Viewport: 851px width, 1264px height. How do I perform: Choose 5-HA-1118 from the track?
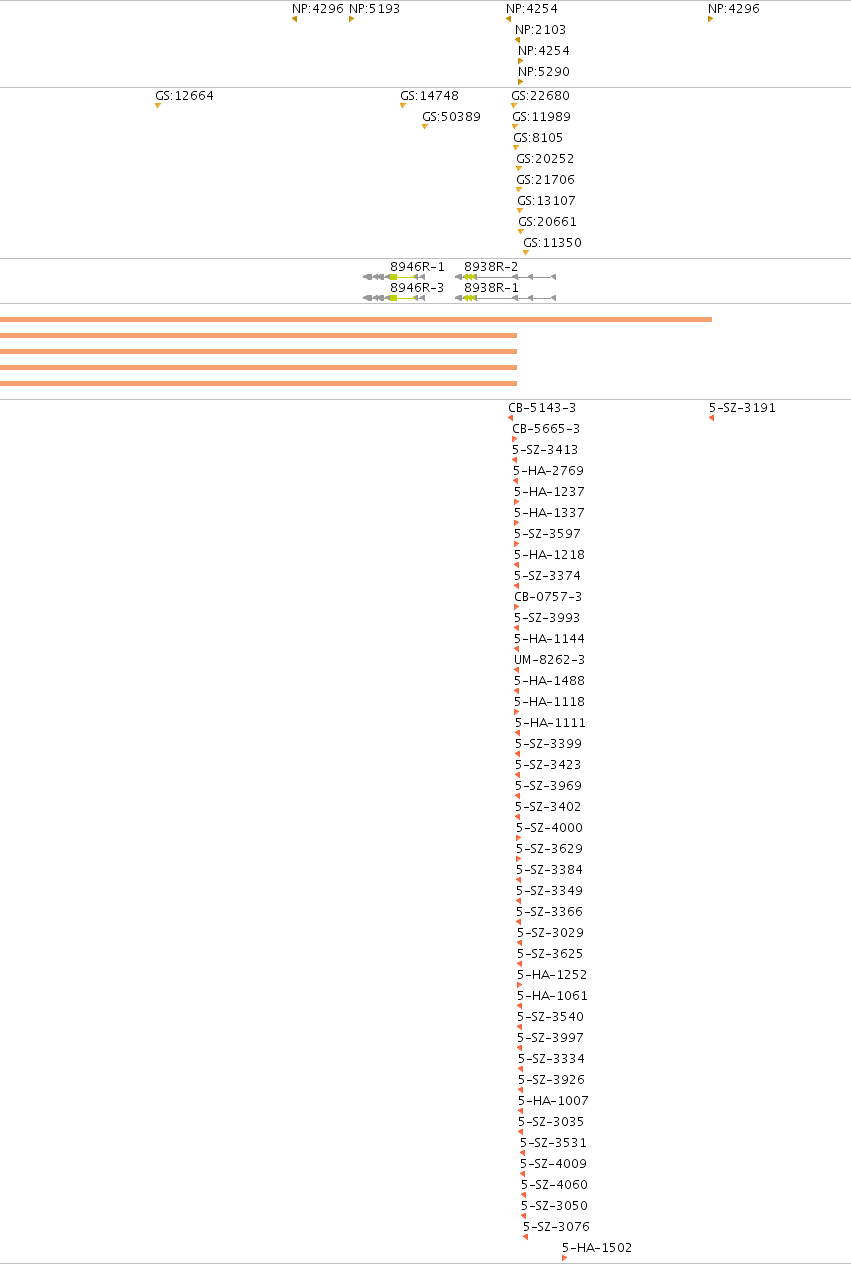coord(550,703)
